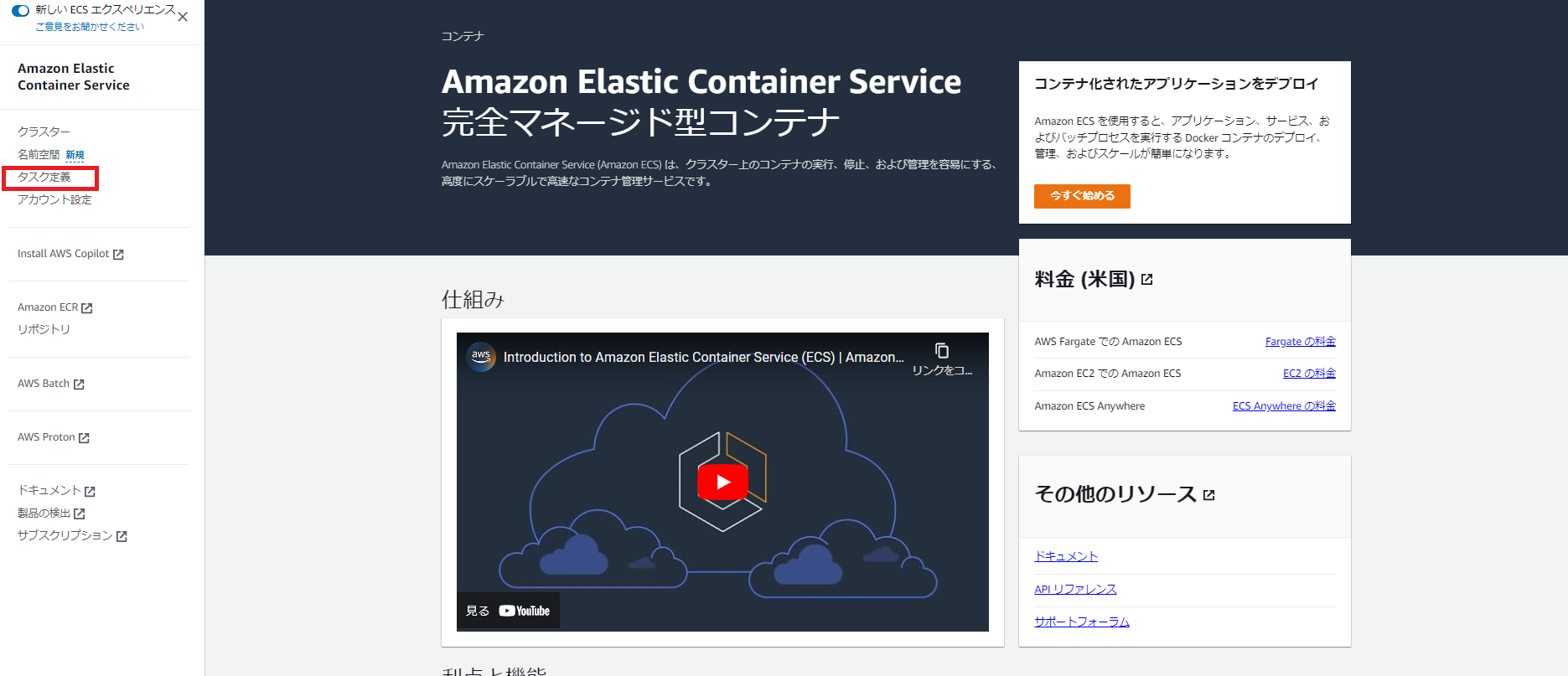
Task: Go to クラスター in the sidebar
Action: (44, 132)
